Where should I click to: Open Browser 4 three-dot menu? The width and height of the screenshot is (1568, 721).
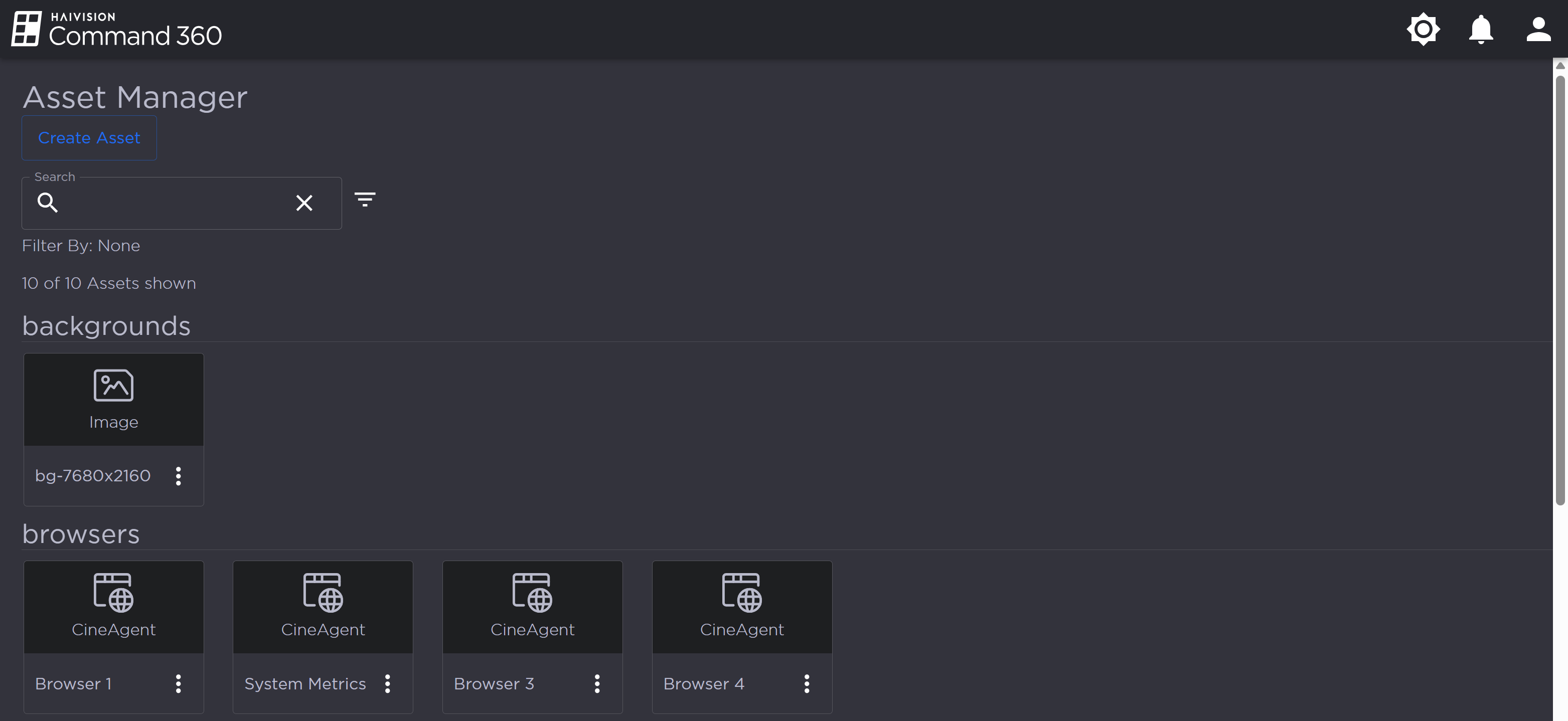tap(807, 684)
